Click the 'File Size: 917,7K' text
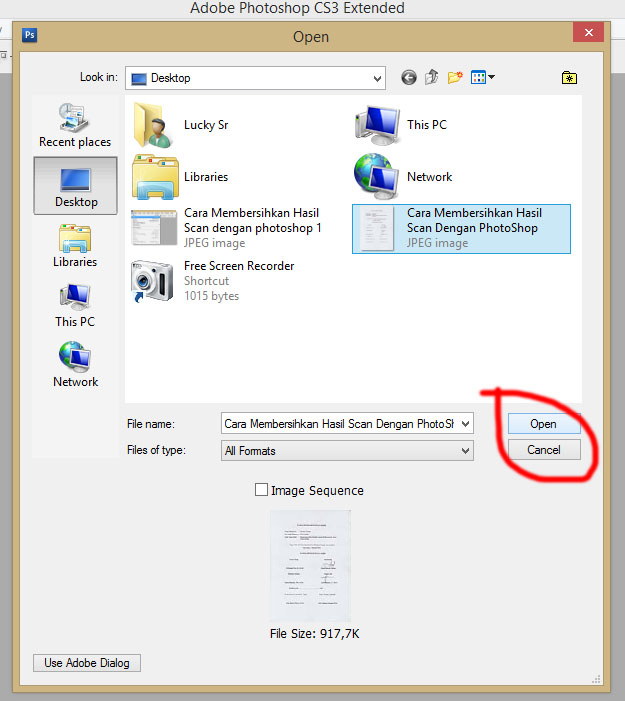 pos(314,633)
